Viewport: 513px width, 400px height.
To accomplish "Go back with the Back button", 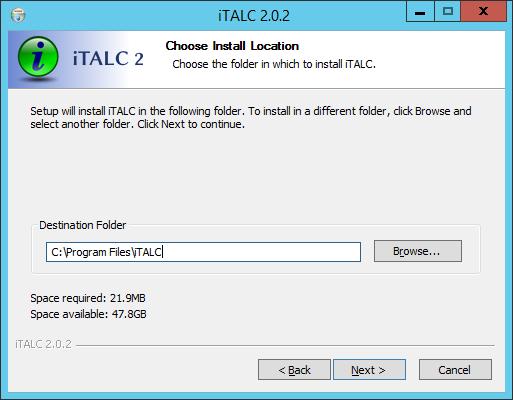I will [x=294, y=370].
